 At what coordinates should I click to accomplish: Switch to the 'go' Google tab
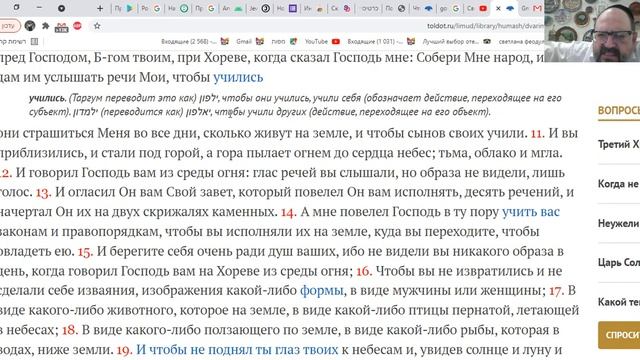(450, 8)
